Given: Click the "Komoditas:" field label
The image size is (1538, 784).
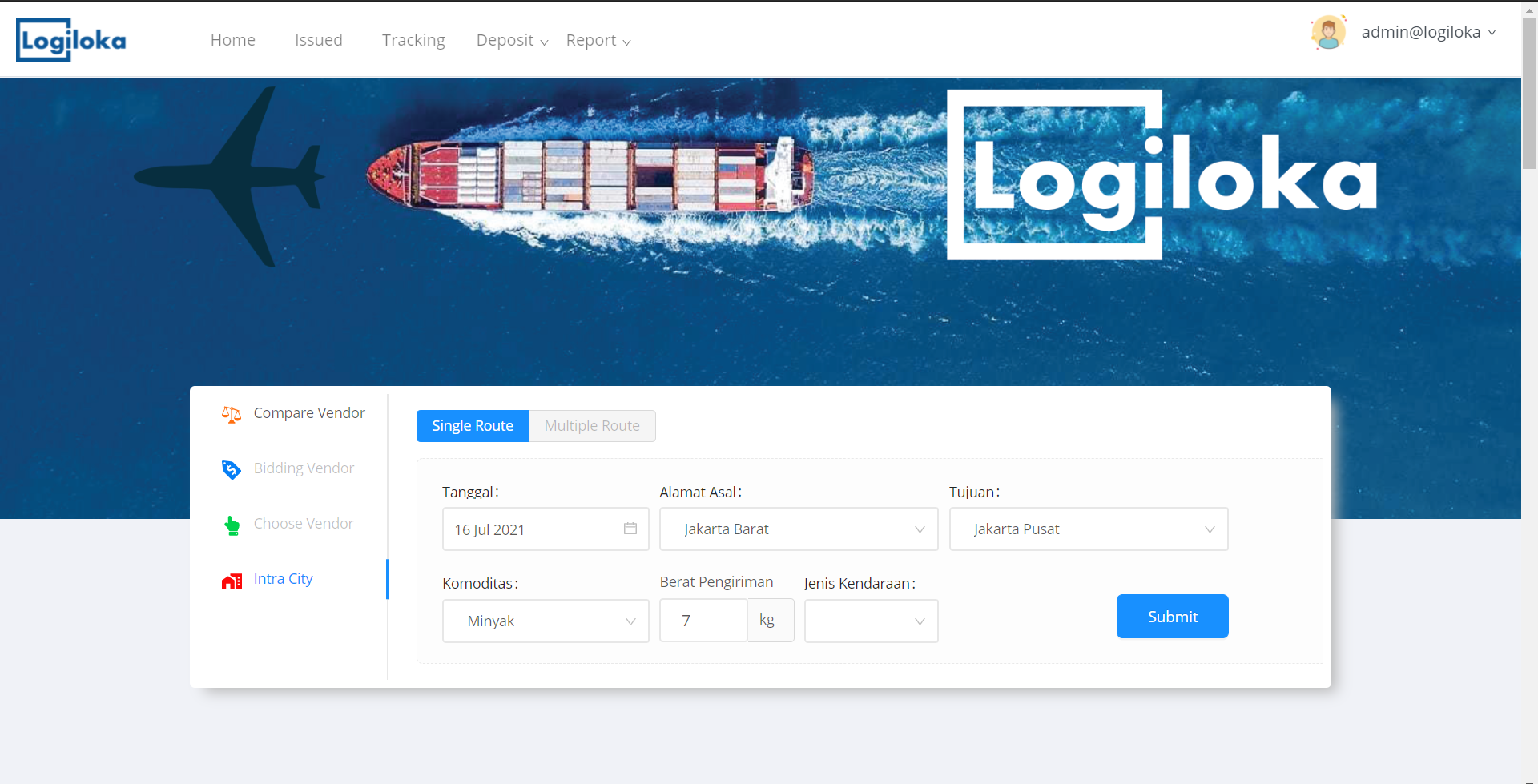Looking at the screenshot, I should click(x=480, y=584).
